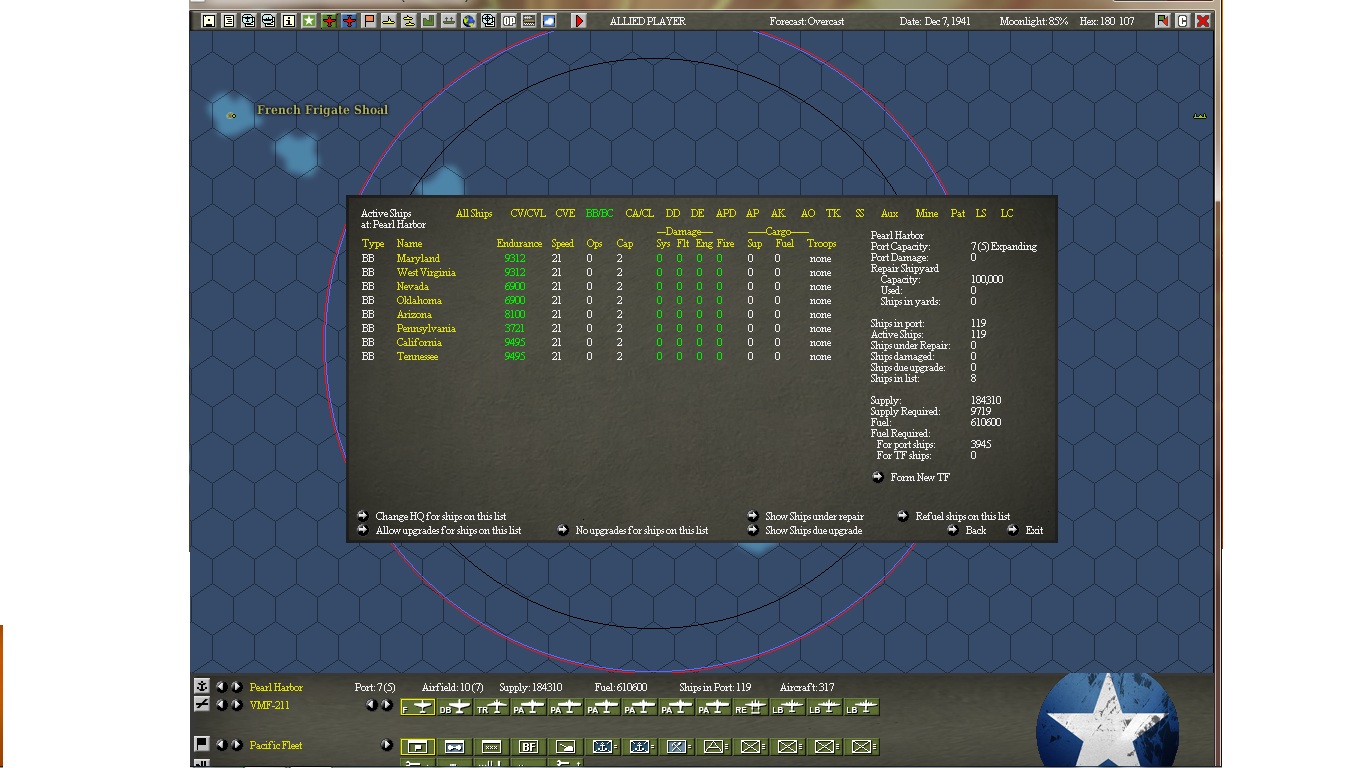Click the crosshair circle toolbar icon

click(488, 21)
